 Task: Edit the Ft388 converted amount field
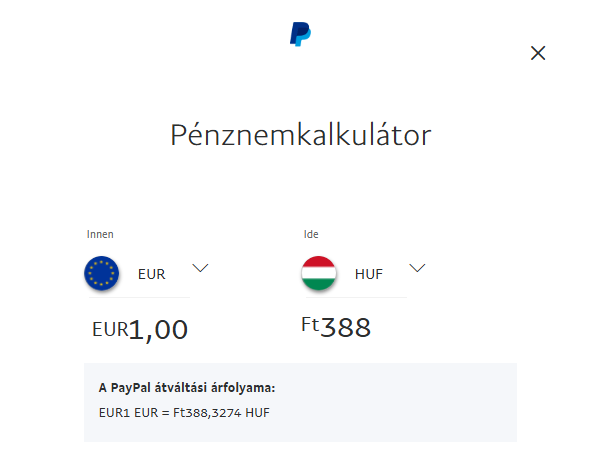pyautogui.click(x=336, y=327)
